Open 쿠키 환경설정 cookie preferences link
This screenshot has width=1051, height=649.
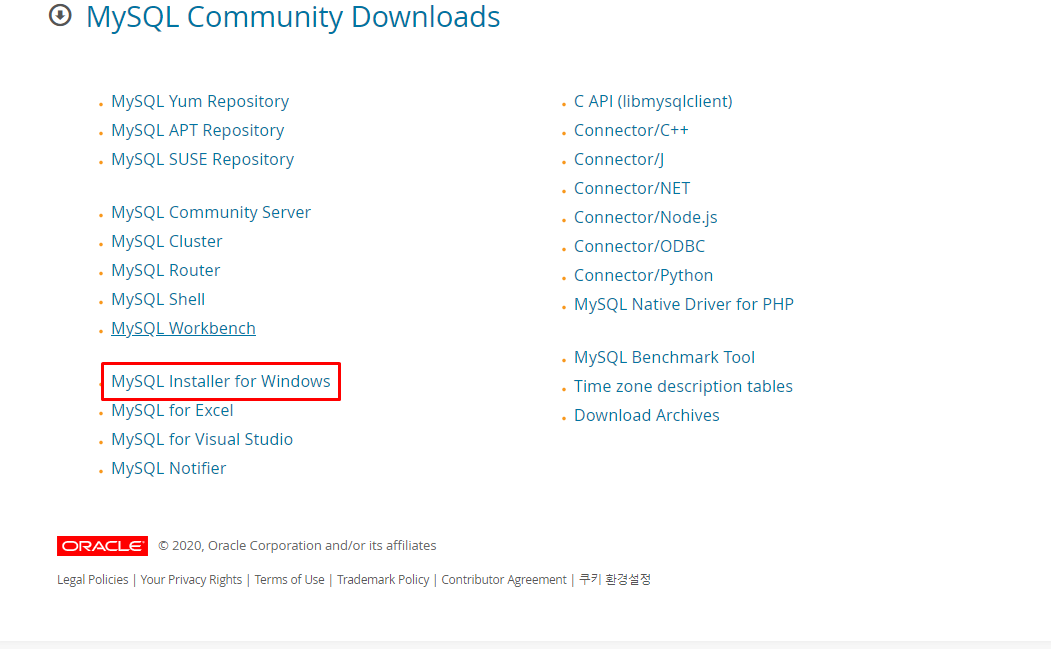coord(615,579)
